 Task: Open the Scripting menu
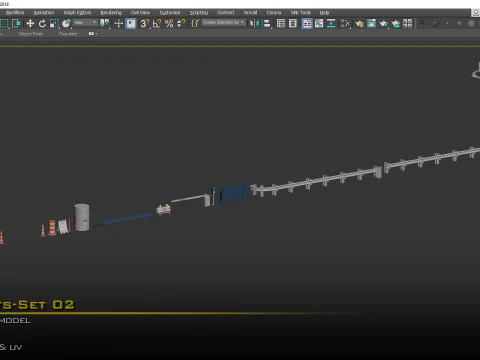tap(199, 13)
